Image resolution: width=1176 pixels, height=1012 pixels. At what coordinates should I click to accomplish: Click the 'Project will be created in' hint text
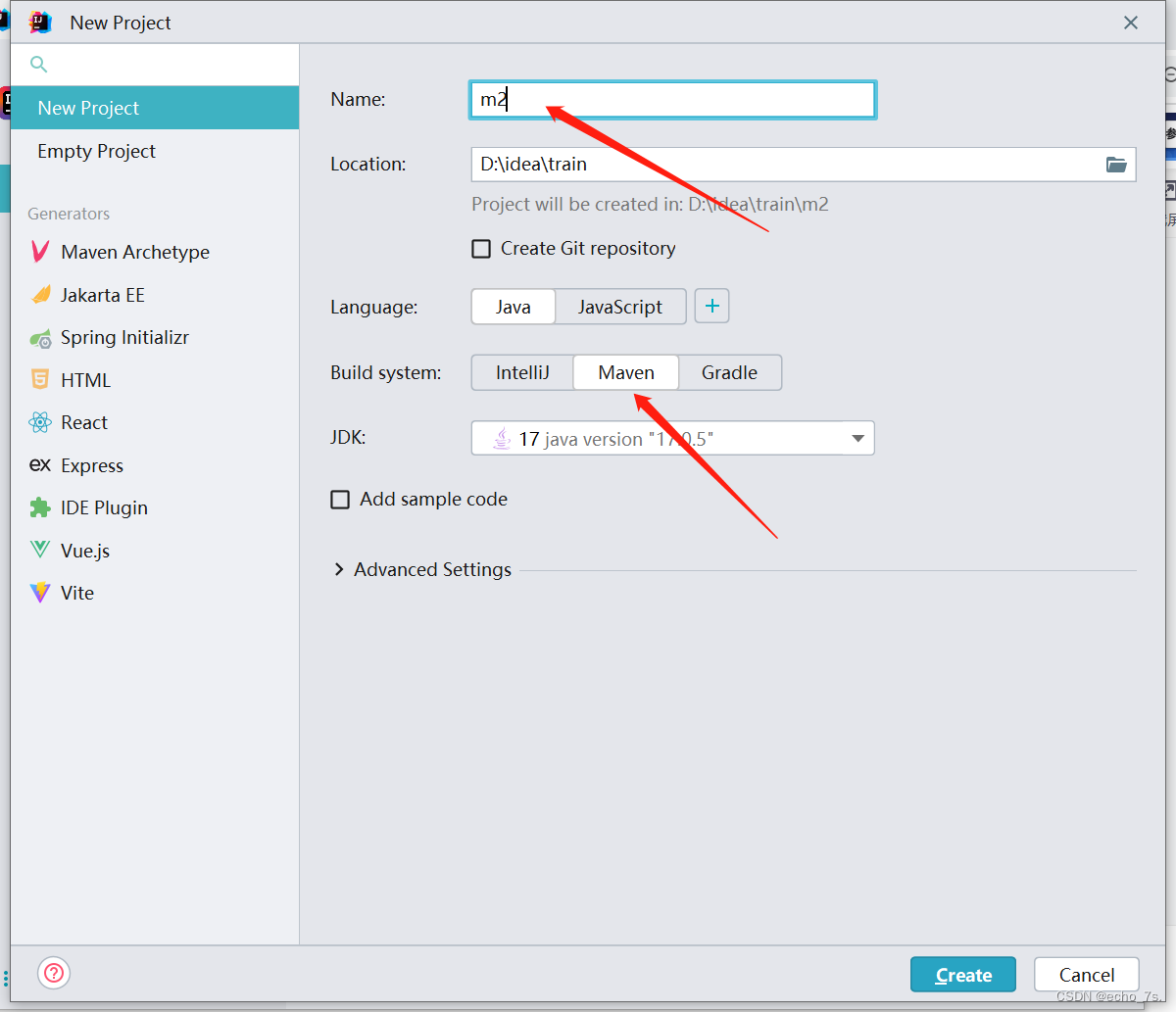650,205
